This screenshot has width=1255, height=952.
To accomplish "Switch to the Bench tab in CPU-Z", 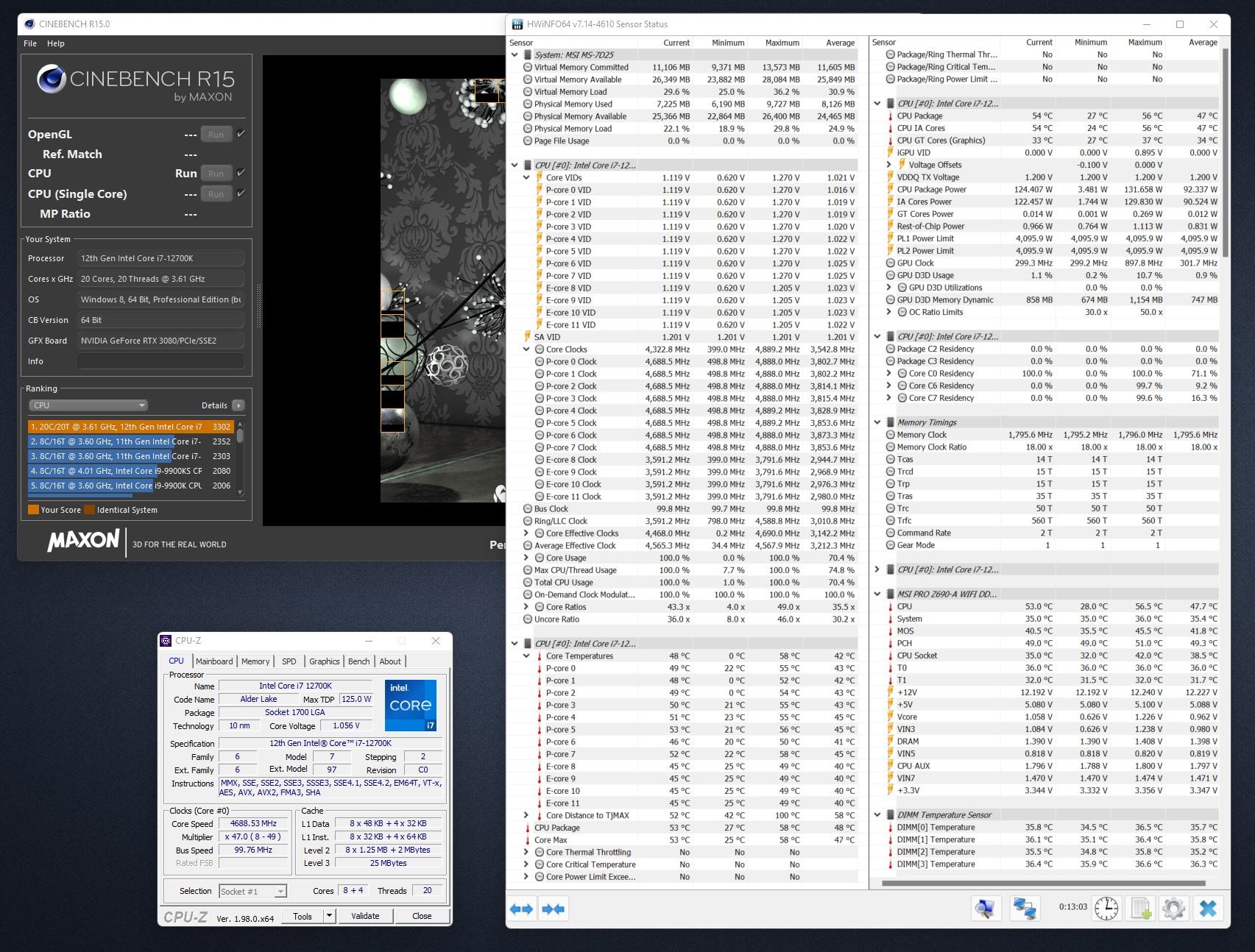I will tap(359, 661).
